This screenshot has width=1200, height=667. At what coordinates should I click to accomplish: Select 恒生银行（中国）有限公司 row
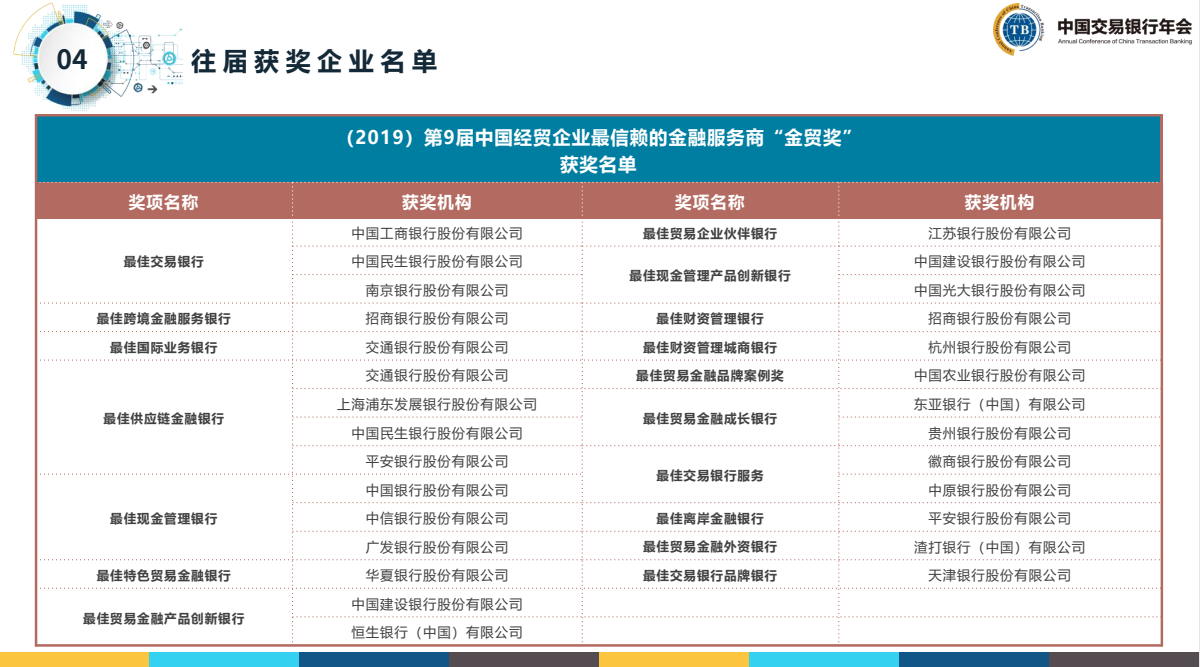click(437, 633)
